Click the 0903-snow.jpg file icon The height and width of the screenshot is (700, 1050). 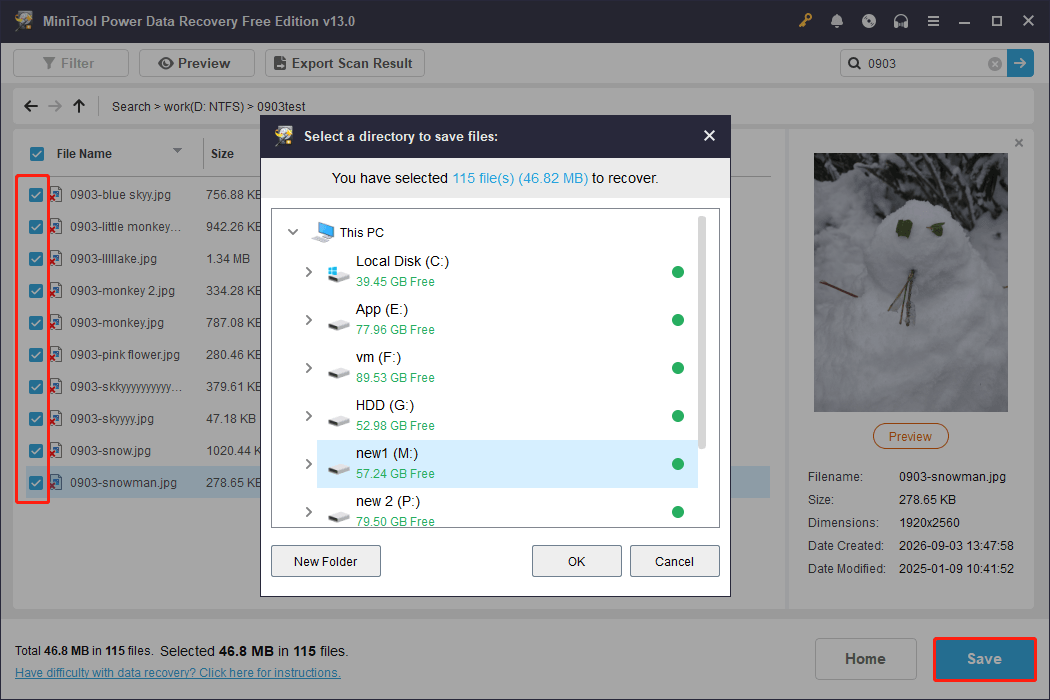pos(56,450)
